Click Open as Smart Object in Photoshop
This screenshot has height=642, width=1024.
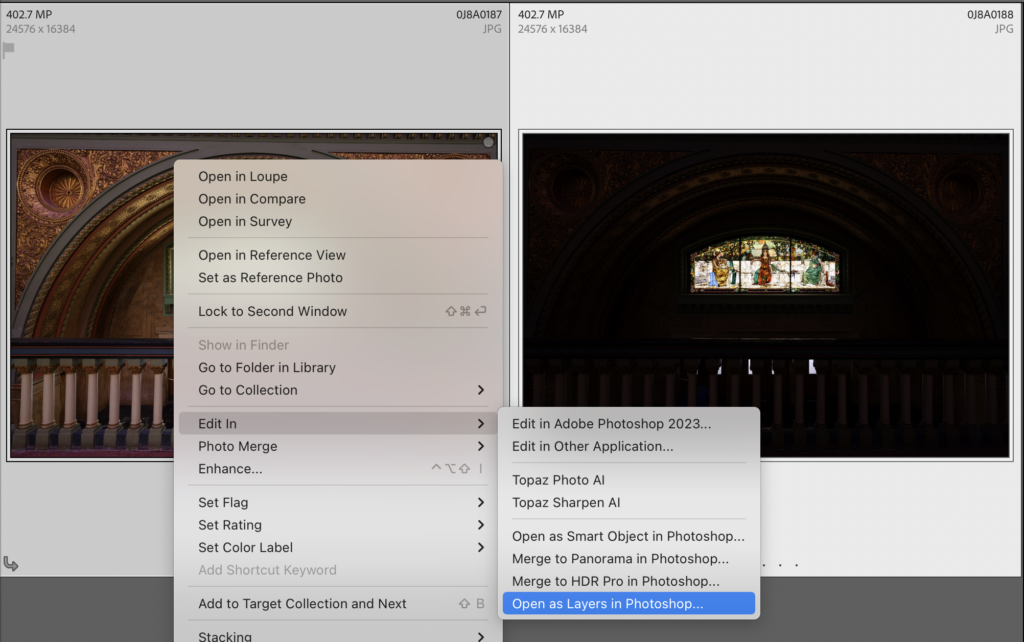click(628, 536)
